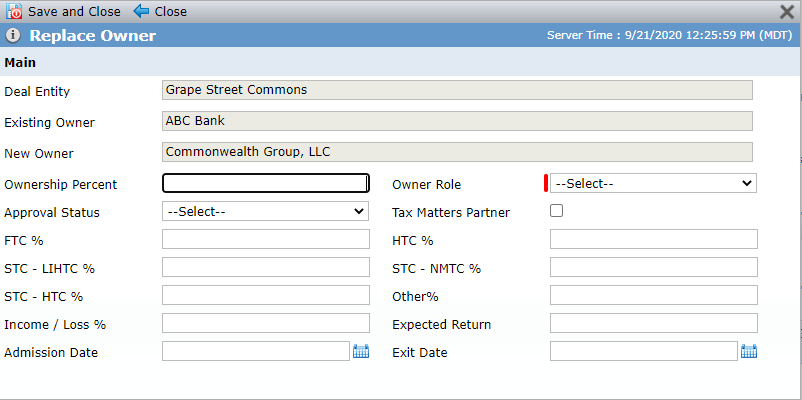Click the Save and Close button text

pyautogui.click(x=74, y=11)
